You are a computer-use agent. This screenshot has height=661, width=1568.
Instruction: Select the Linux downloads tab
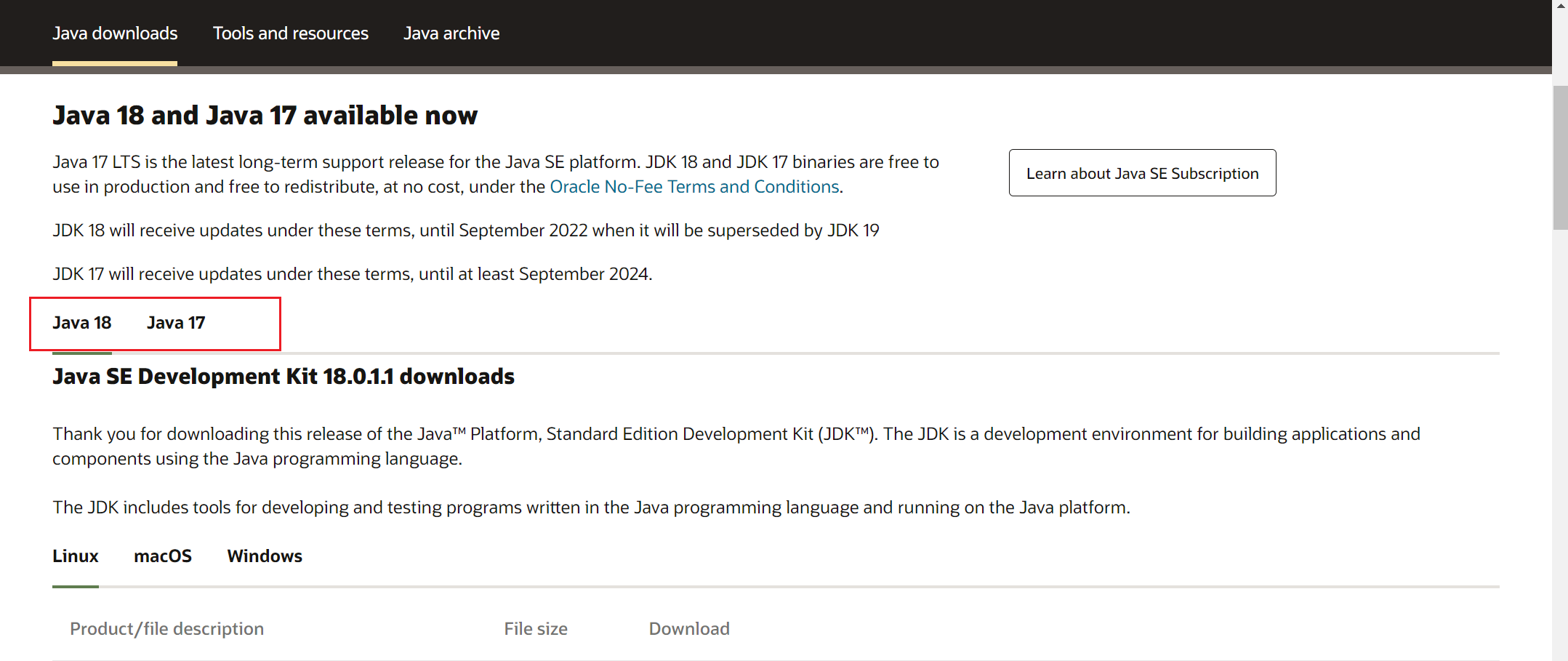point(76,556)
